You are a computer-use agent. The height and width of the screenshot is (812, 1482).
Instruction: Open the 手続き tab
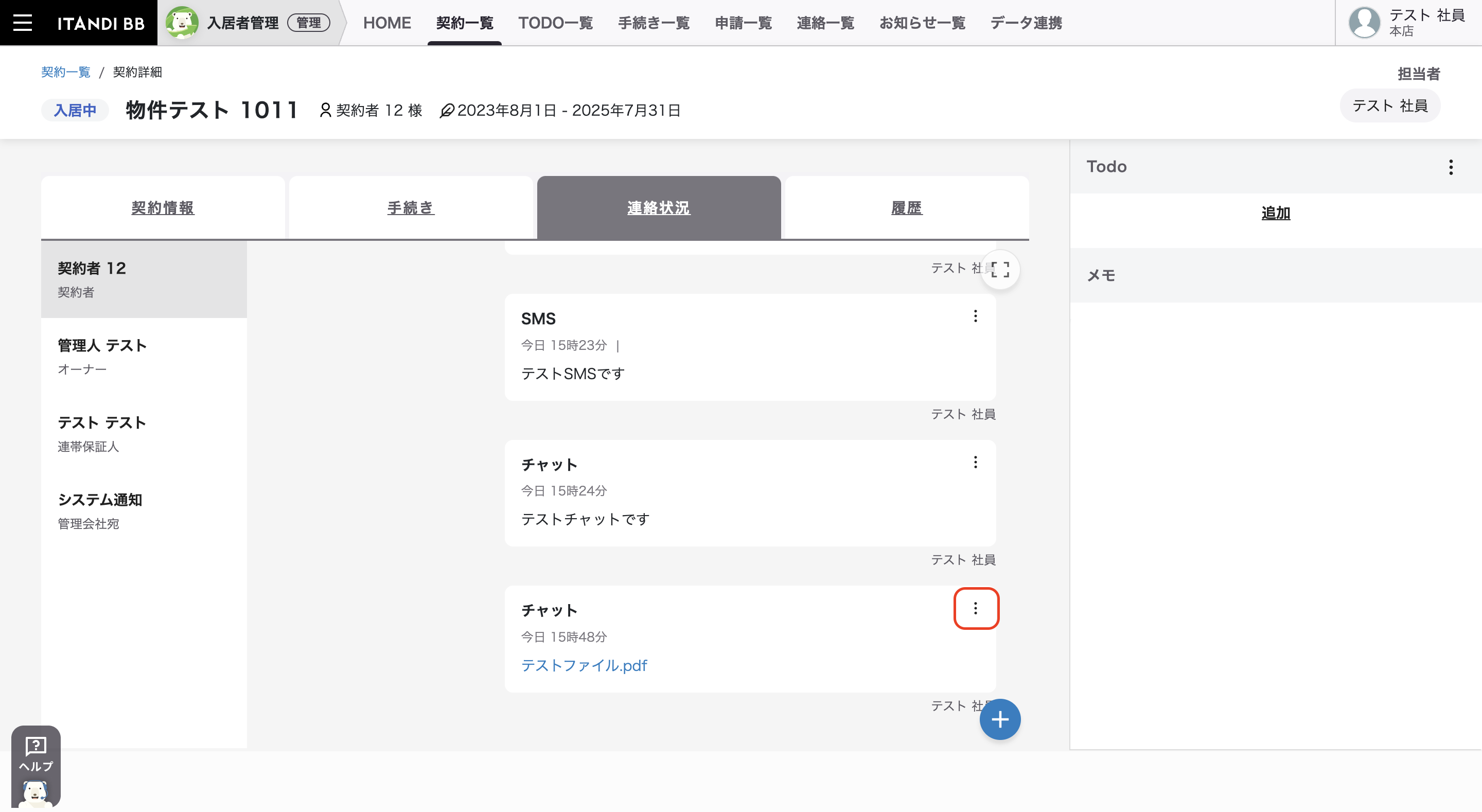point(411,208)
